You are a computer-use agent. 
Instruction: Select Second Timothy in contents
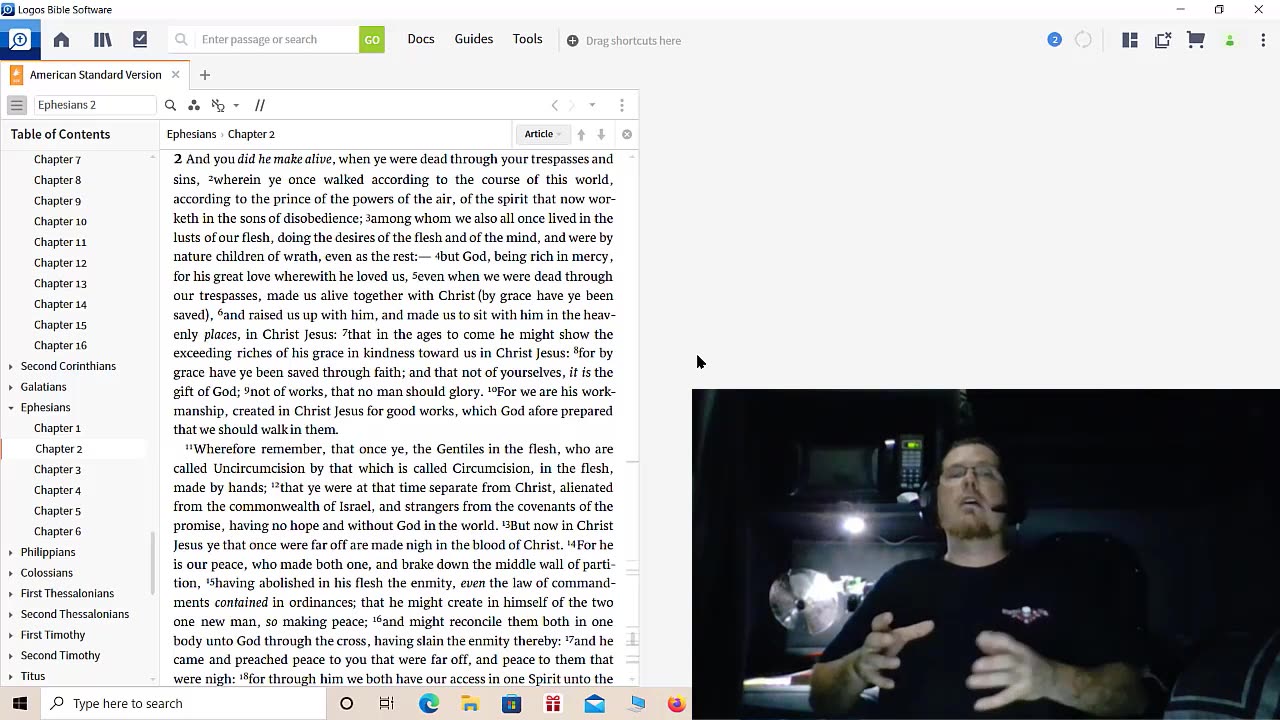pyautogui.click(x=61, y=655)
